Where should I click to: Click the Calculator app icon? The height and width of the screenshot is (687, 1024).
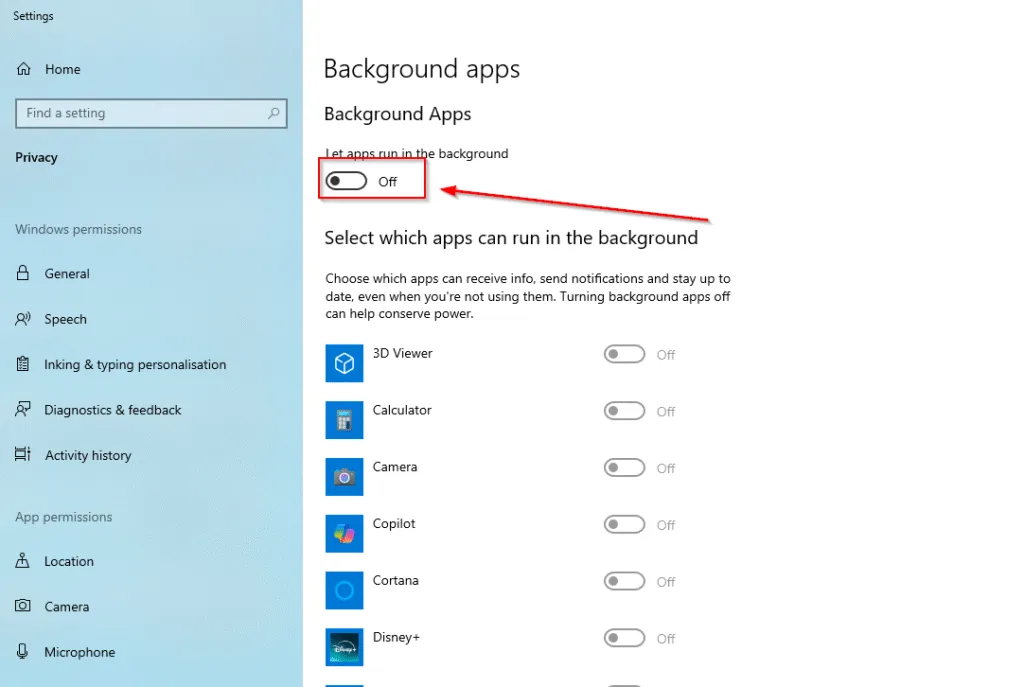click(x=344, y=421)
